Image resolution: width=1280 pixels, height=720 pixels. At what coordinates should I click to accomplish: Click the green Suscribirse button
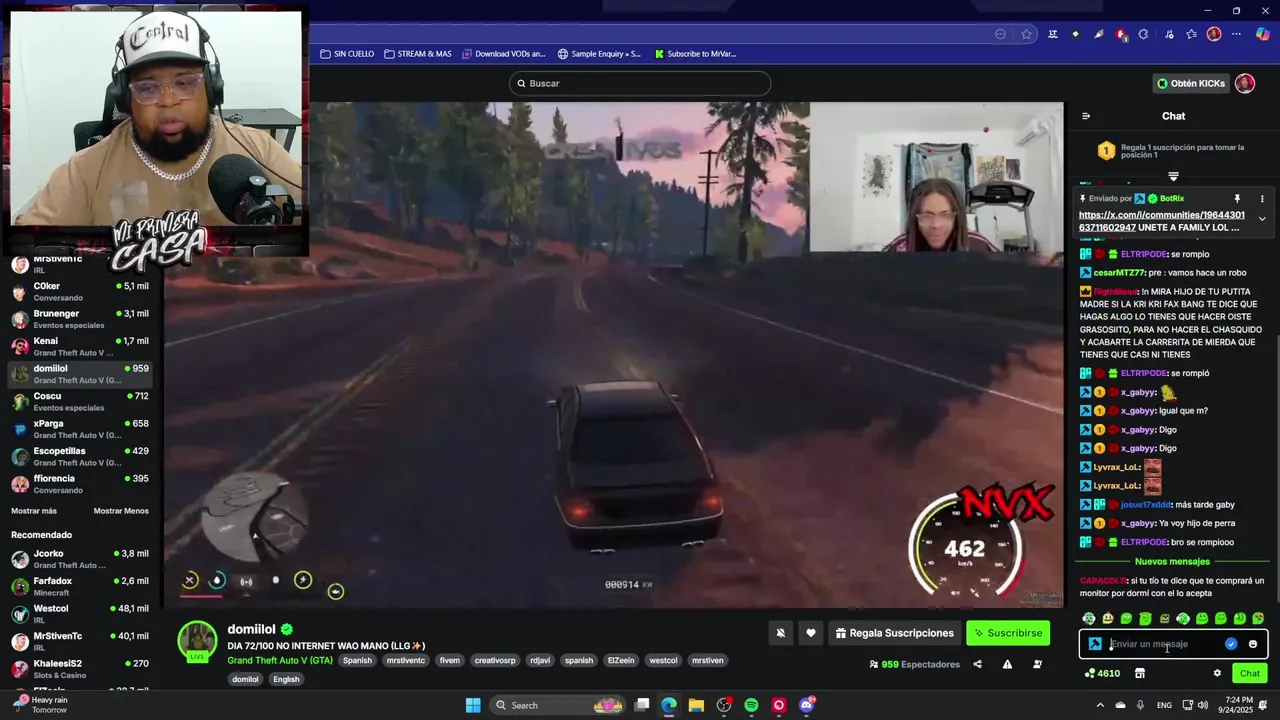[1008, 633]
